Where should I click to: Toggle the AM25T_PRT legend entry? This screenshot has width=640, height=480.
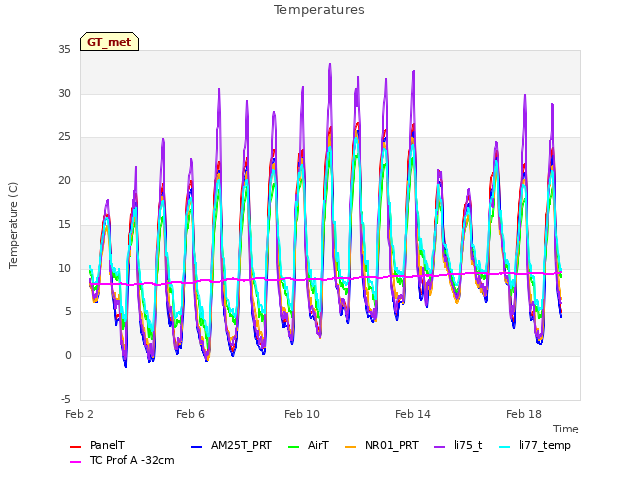[x=231, y=445]
